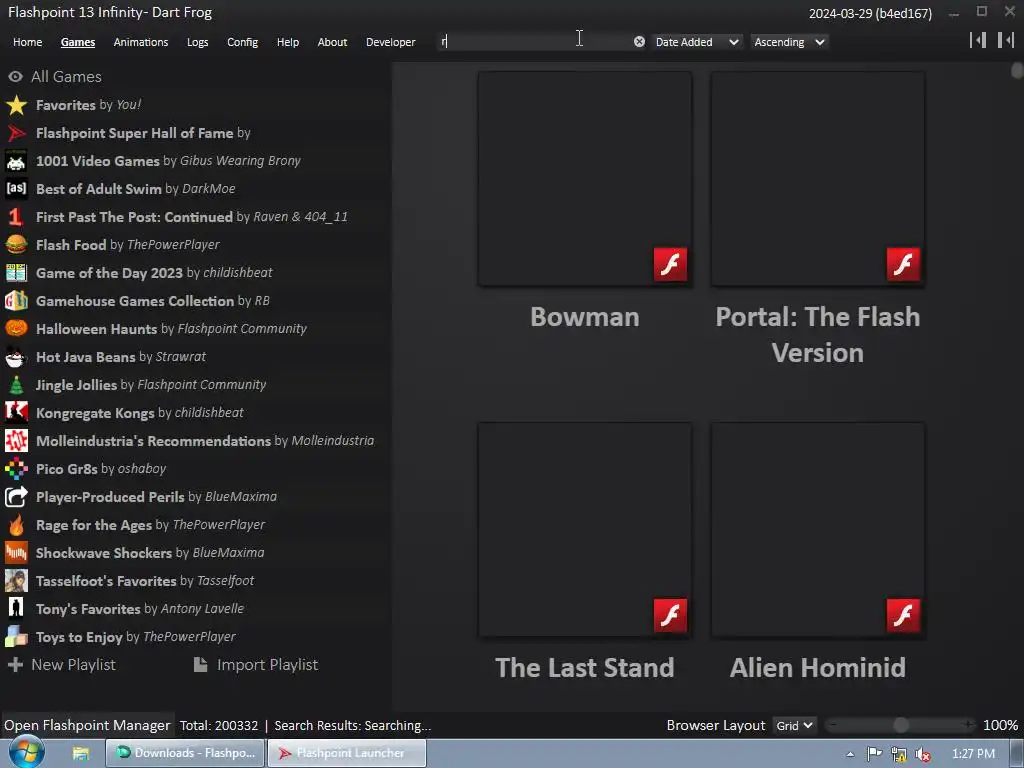This screenshot has width=1024, height=768.
Task: Click the Pico Gr8s playlist icon
Action: pyautogui.click(x=16, y=469)
